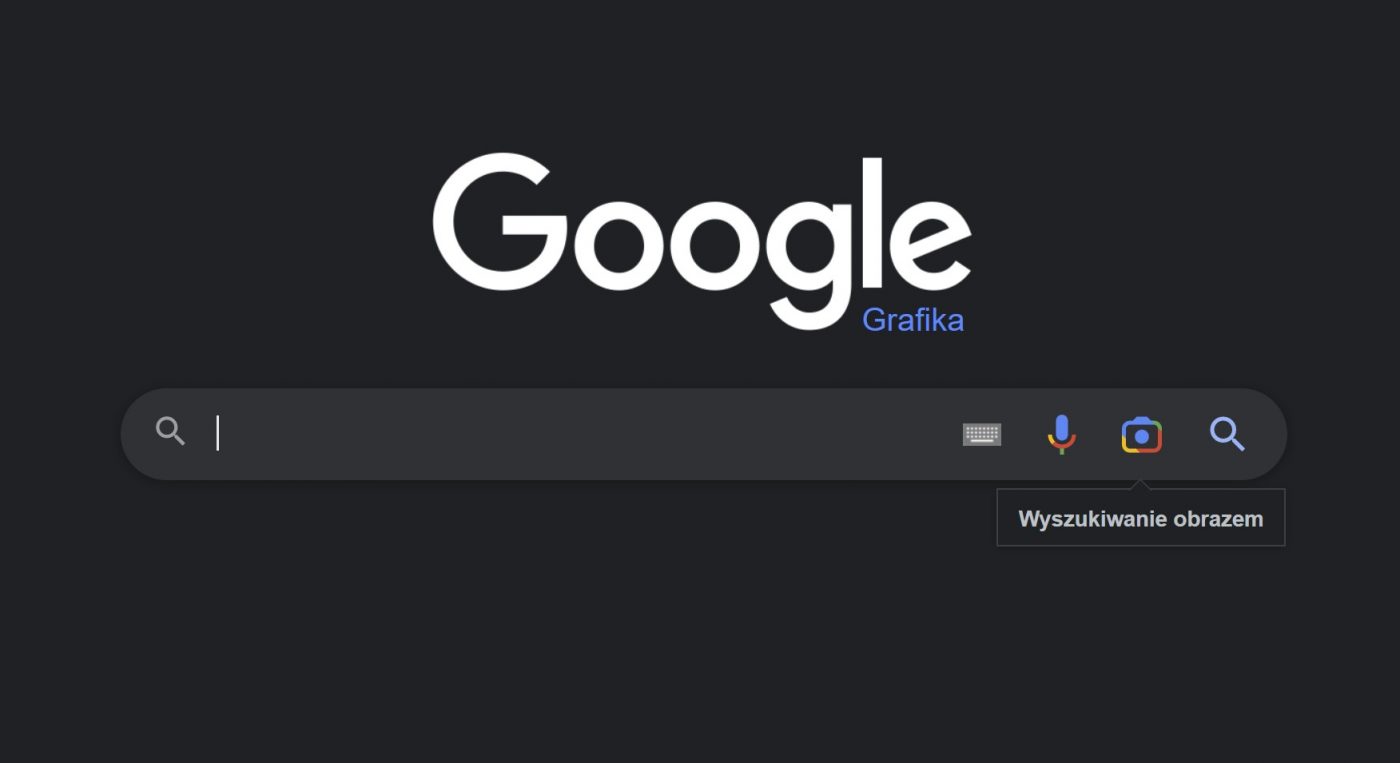Click the blue magnifier search button
Image resolution: width=1400 pixels, height=763 pixels.
1227,434
